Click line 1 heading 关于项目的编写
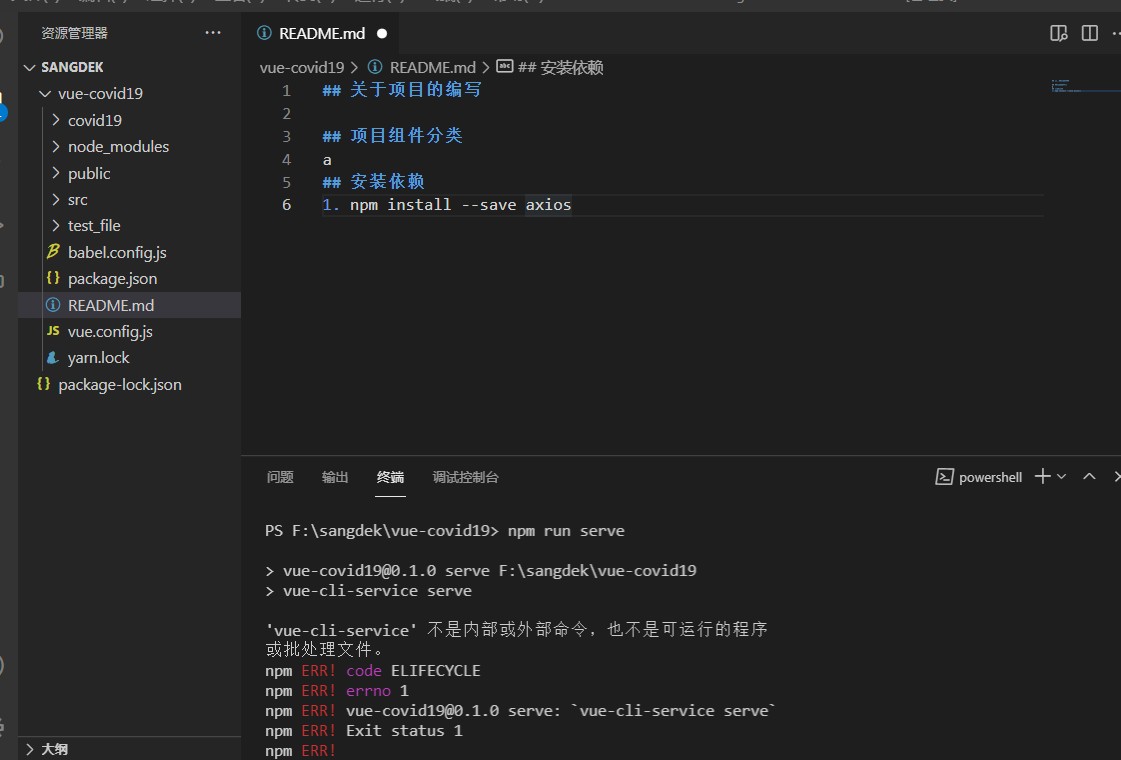This screenshot has width=1121, height=760. 402,90
